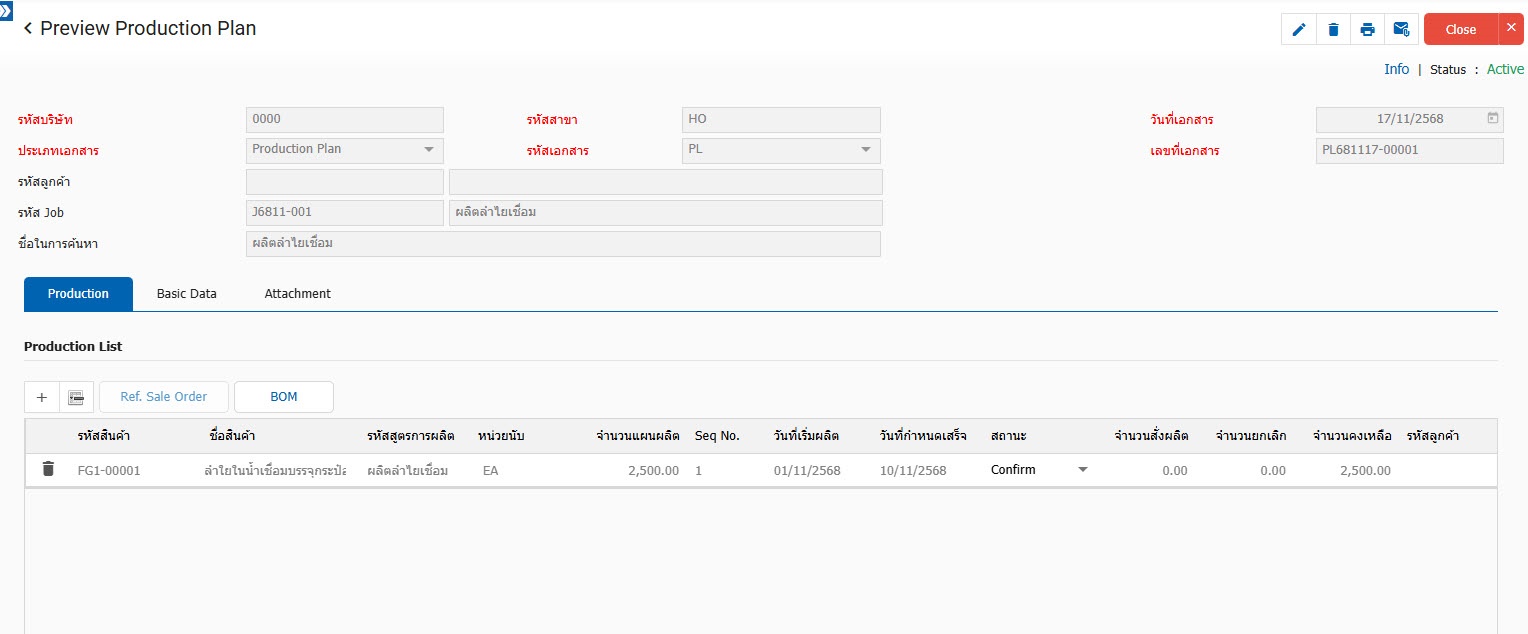
Task: Switch to the Basic Data tab
Action: [187, 294]
